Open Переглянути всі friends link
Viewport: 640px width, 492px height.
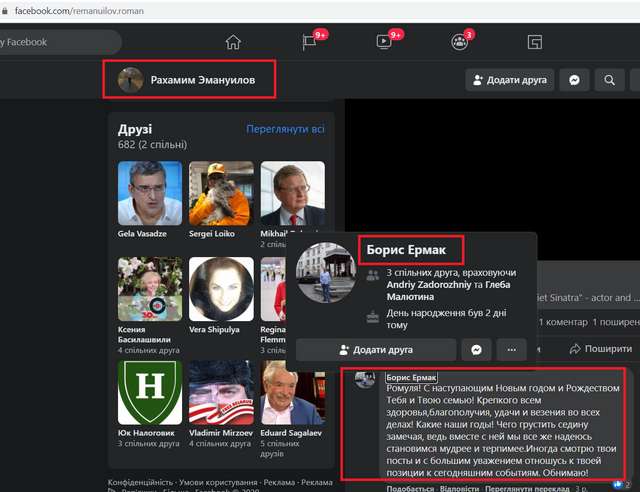click(x=285, y=129)
